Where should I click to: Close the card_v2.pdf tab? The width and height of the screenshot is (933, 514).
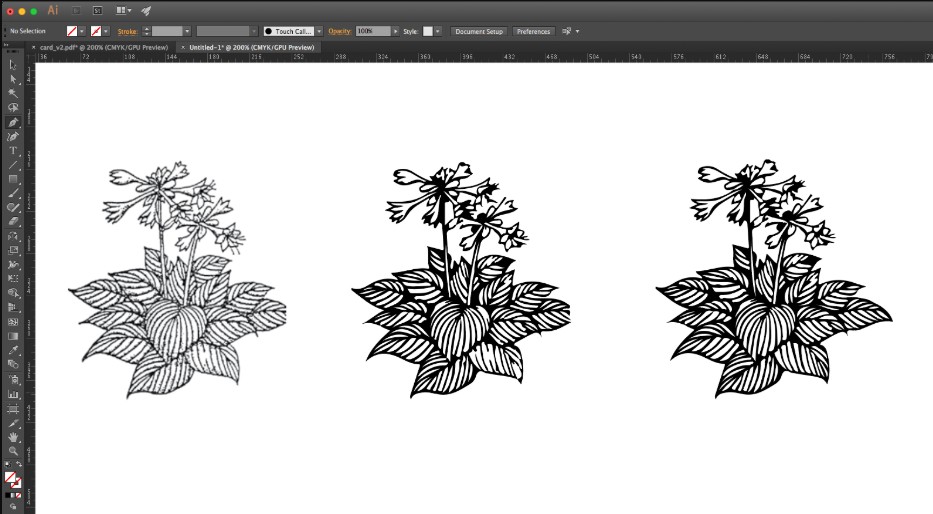coord(33,48)
